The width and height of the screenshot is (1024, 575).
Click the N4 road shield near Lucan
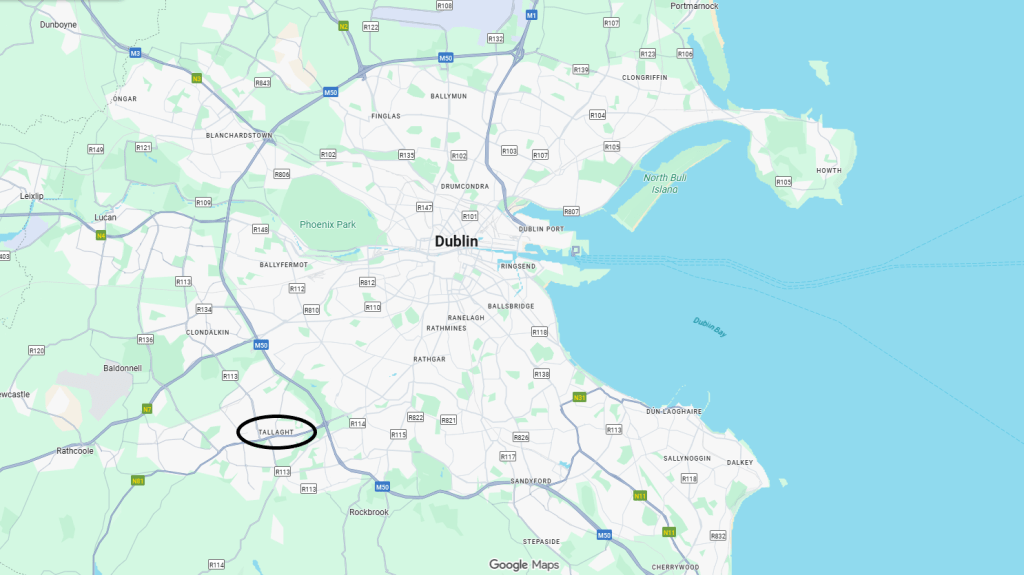pos(101,235)
